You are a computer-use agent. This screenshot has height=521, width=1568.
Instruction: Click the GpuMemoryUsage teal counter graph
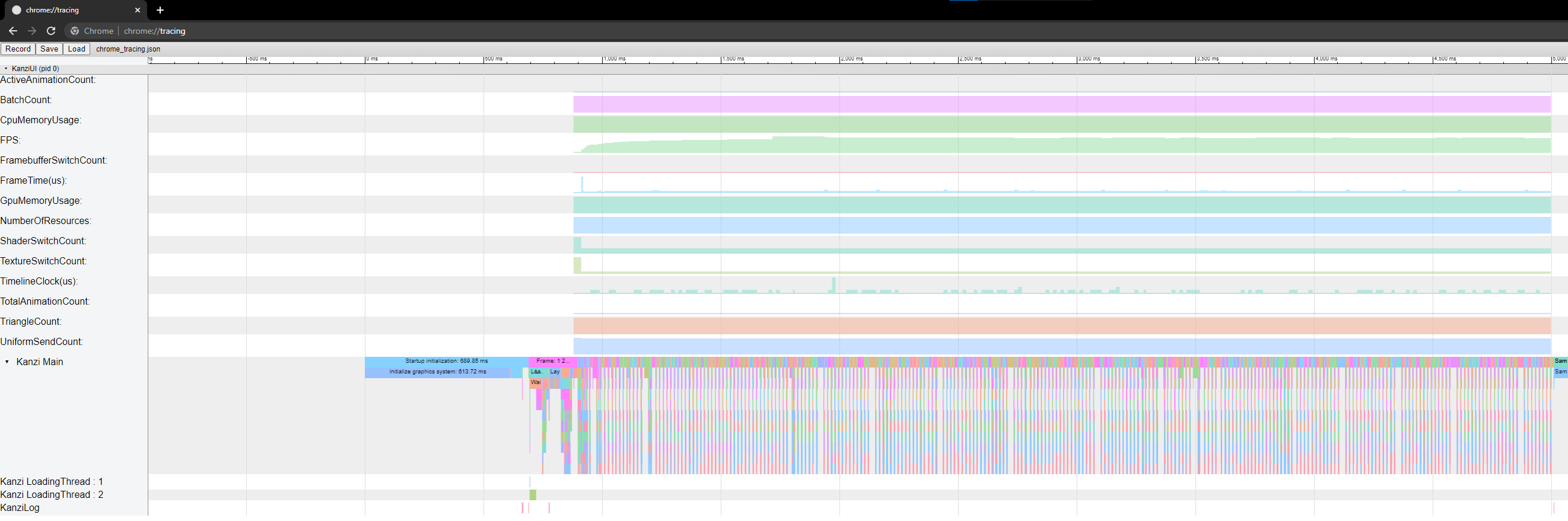tap(1061, 206)
